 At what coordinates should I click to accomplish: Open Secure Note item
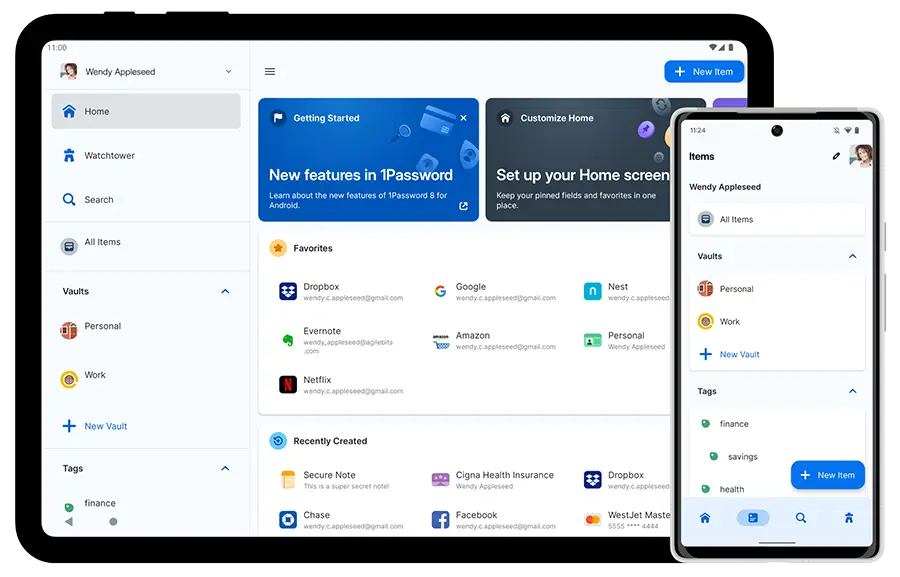pyautogui.click(x=336, y=480)
